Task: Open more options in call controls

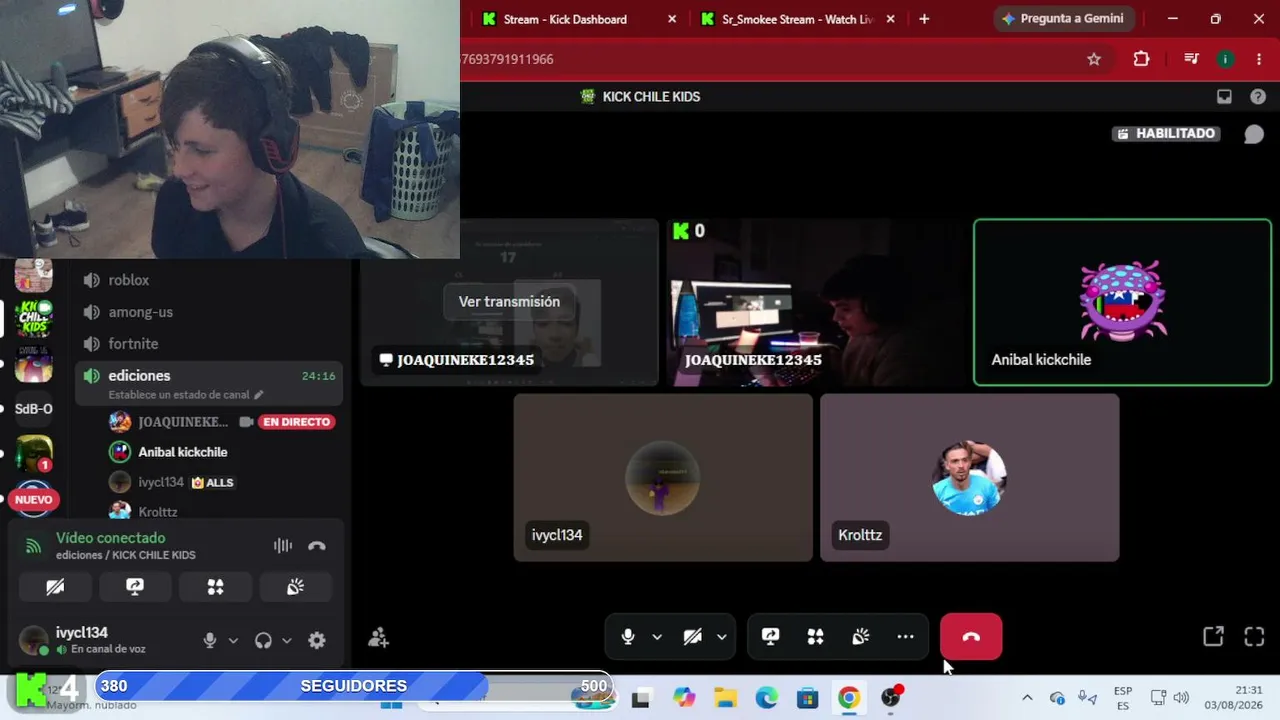Action: click(x=905, y=637)
